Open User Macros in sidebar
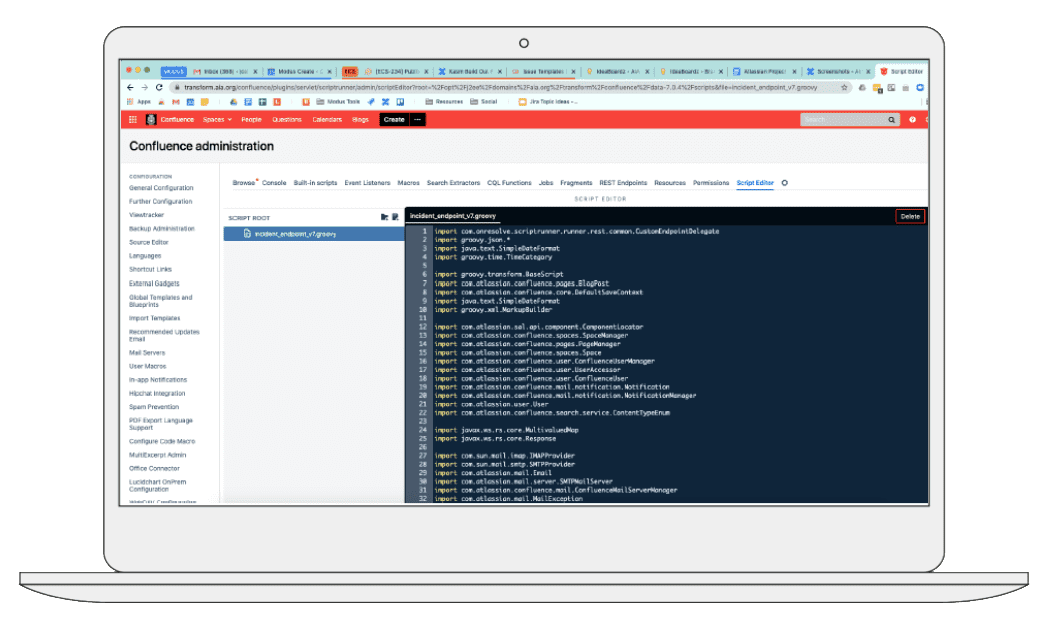Screen dimensions: 1062x624 [x=148, y=367]
